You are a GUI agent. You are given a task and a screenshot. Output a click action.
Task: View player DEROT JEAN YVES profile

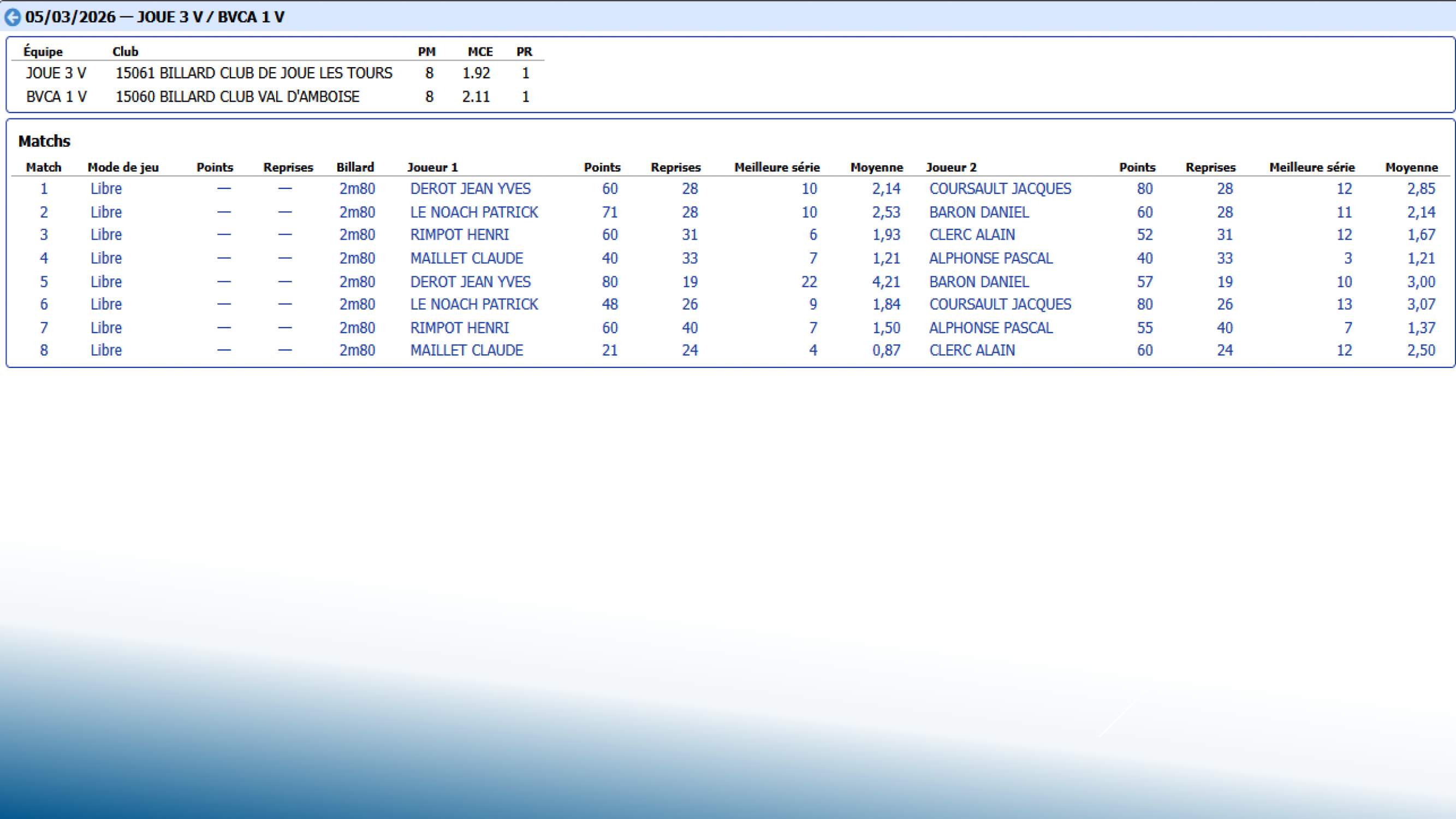pyautogui.click(x=470, y=188)
